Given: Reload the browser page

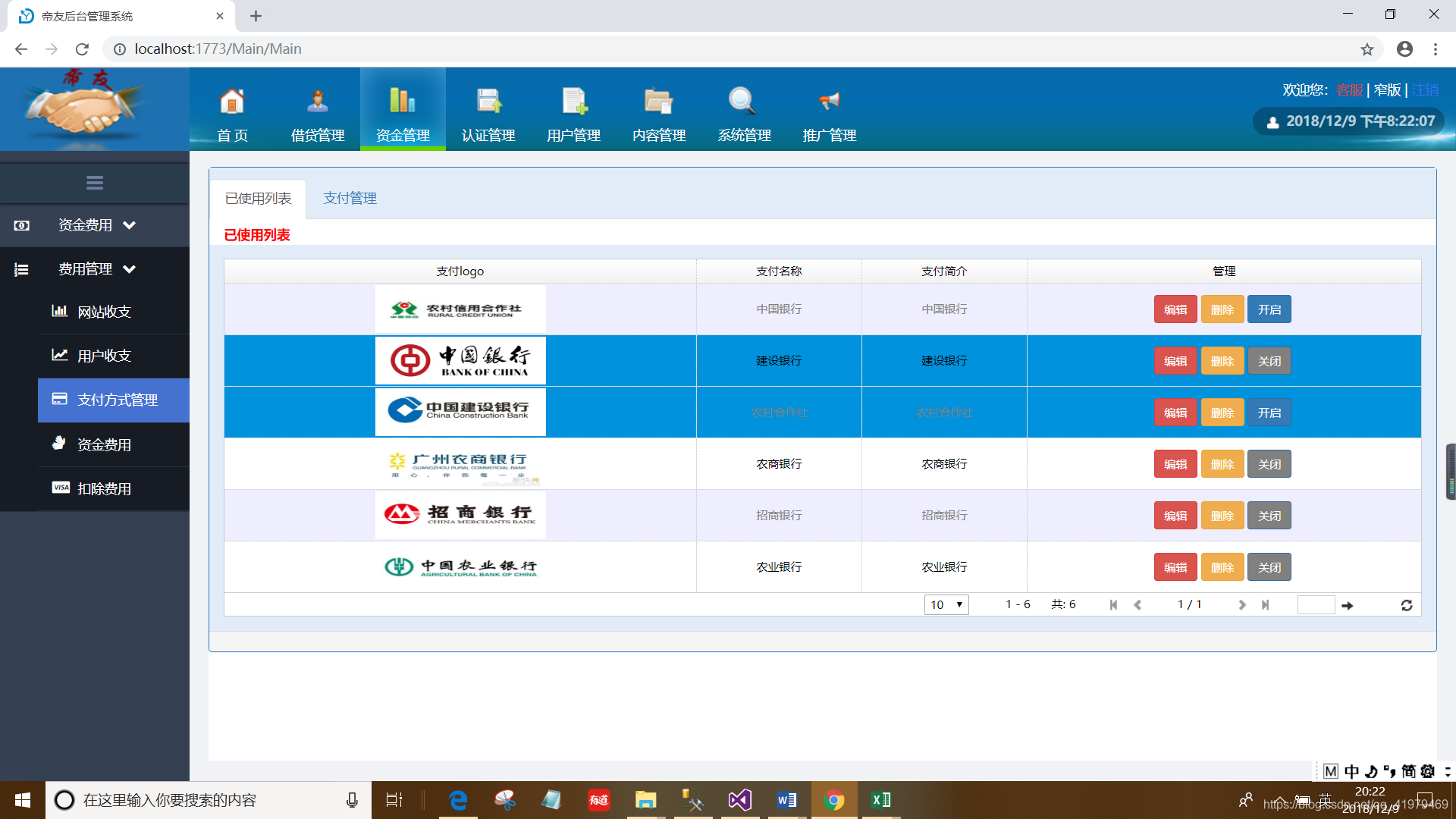Looking at the screenshot, I should [82, 49].
